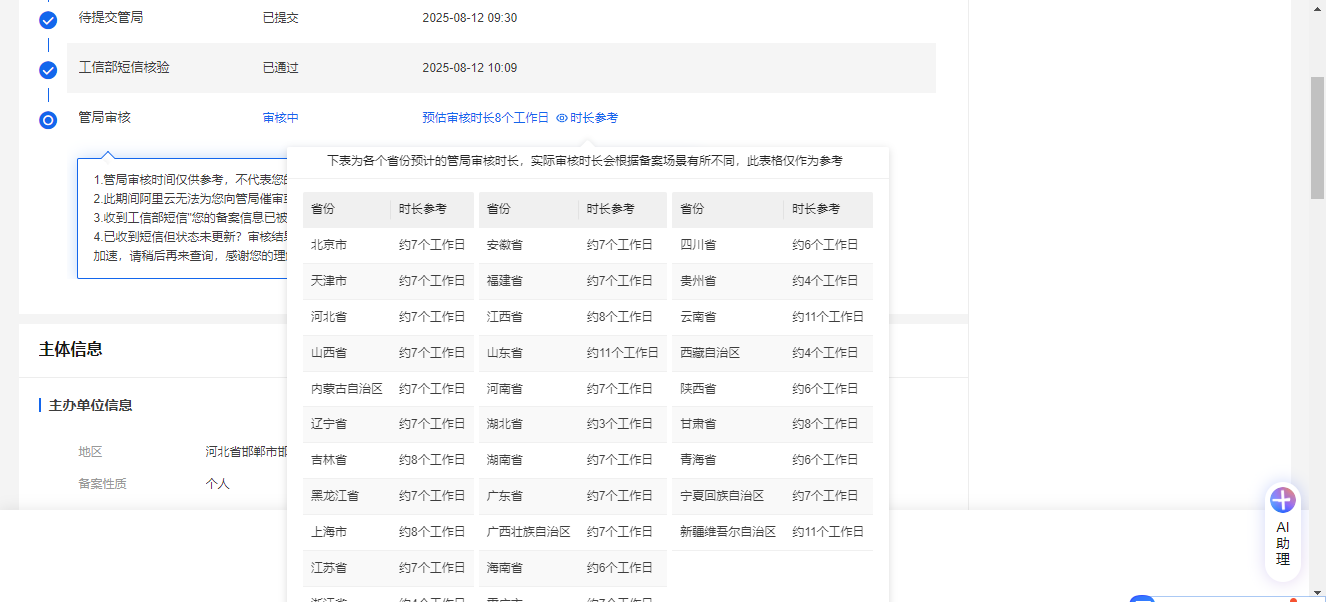
Task: Click the 内蒙古自治区 province cell
Action: coord(346,389)
